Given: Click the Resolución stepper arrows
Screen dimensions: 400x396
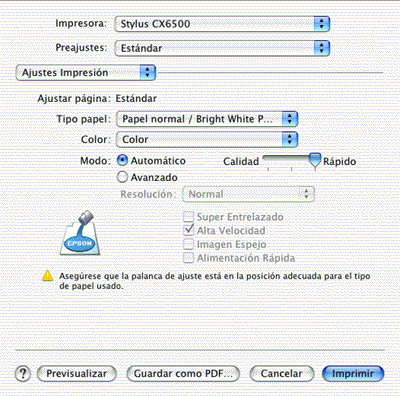Looking at the screenshot, I should click(306, 194).
